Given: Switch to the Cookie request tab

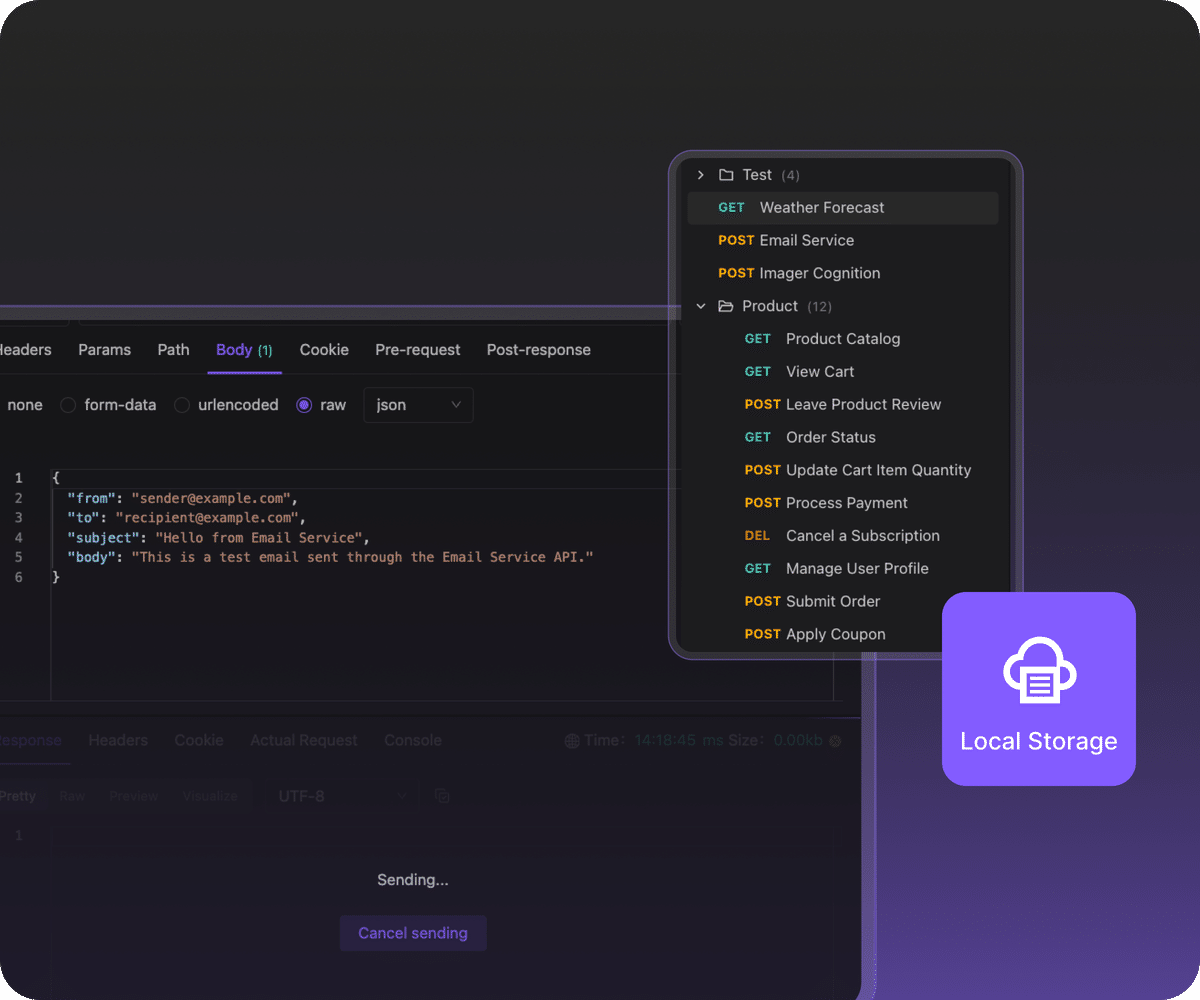Looking at the screenshot, I should 324,350.
